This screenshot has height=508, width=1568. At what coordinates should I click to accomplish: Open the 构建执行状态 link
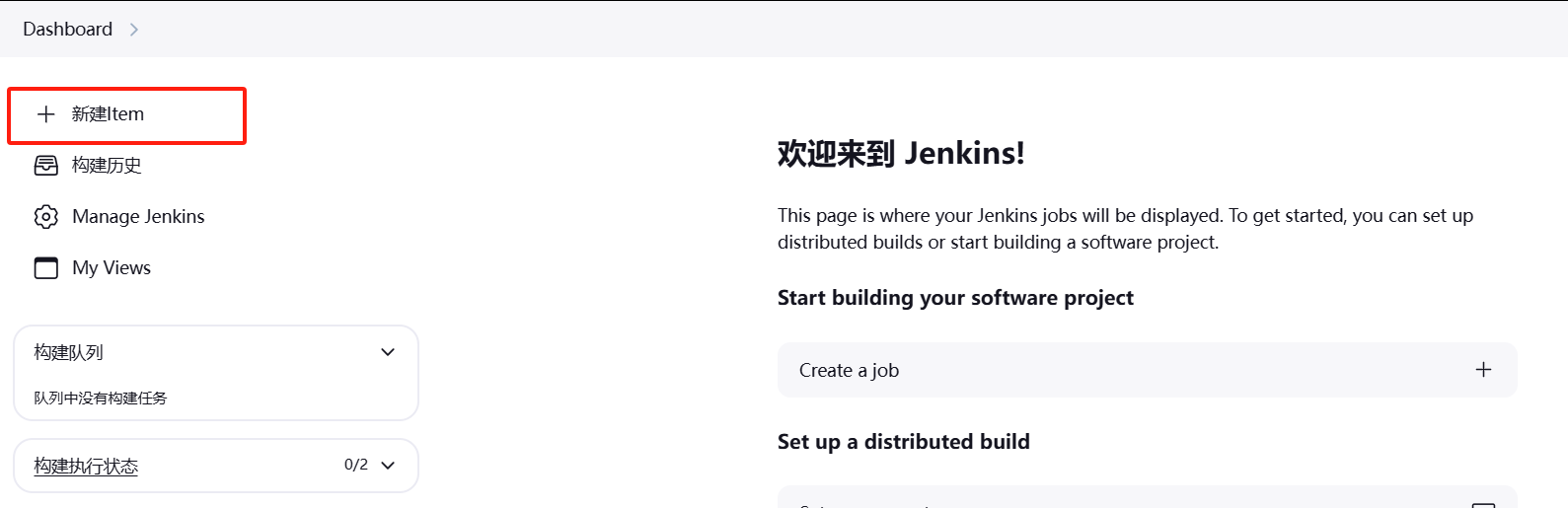[x=86, y=466]
